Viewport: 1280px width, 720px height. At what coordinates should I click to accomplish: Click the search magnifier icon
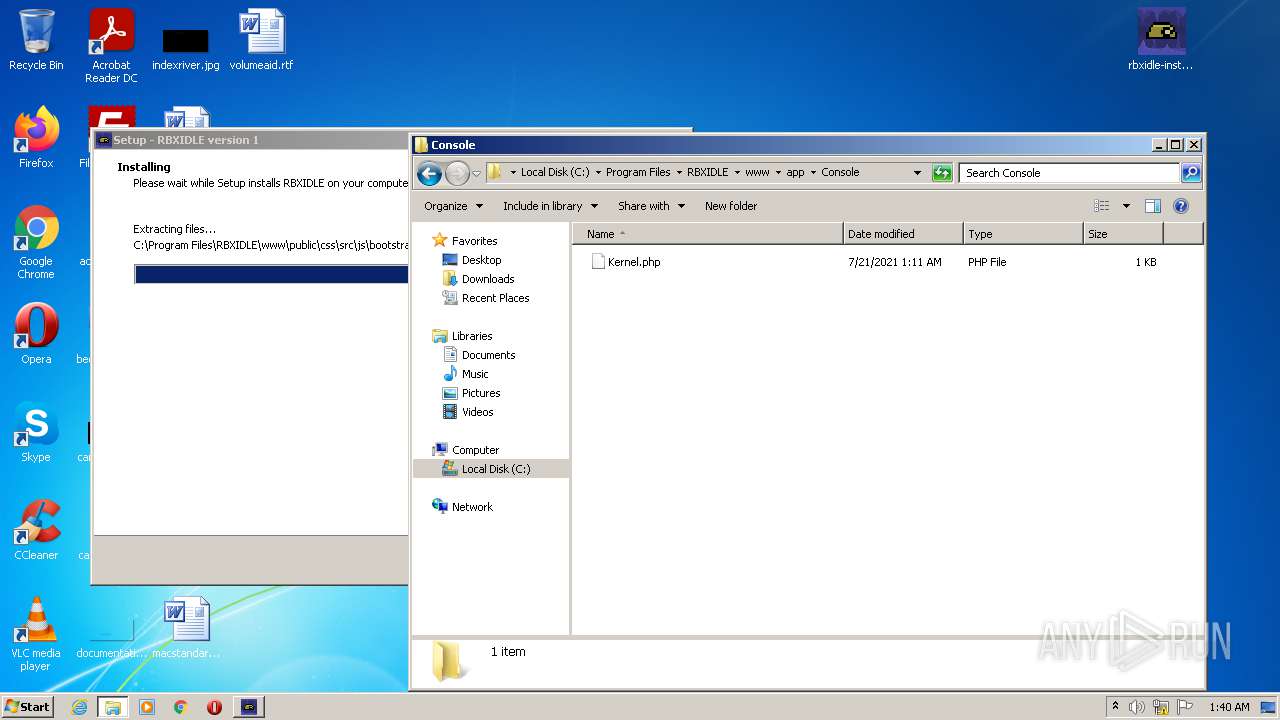point(1190,173)
